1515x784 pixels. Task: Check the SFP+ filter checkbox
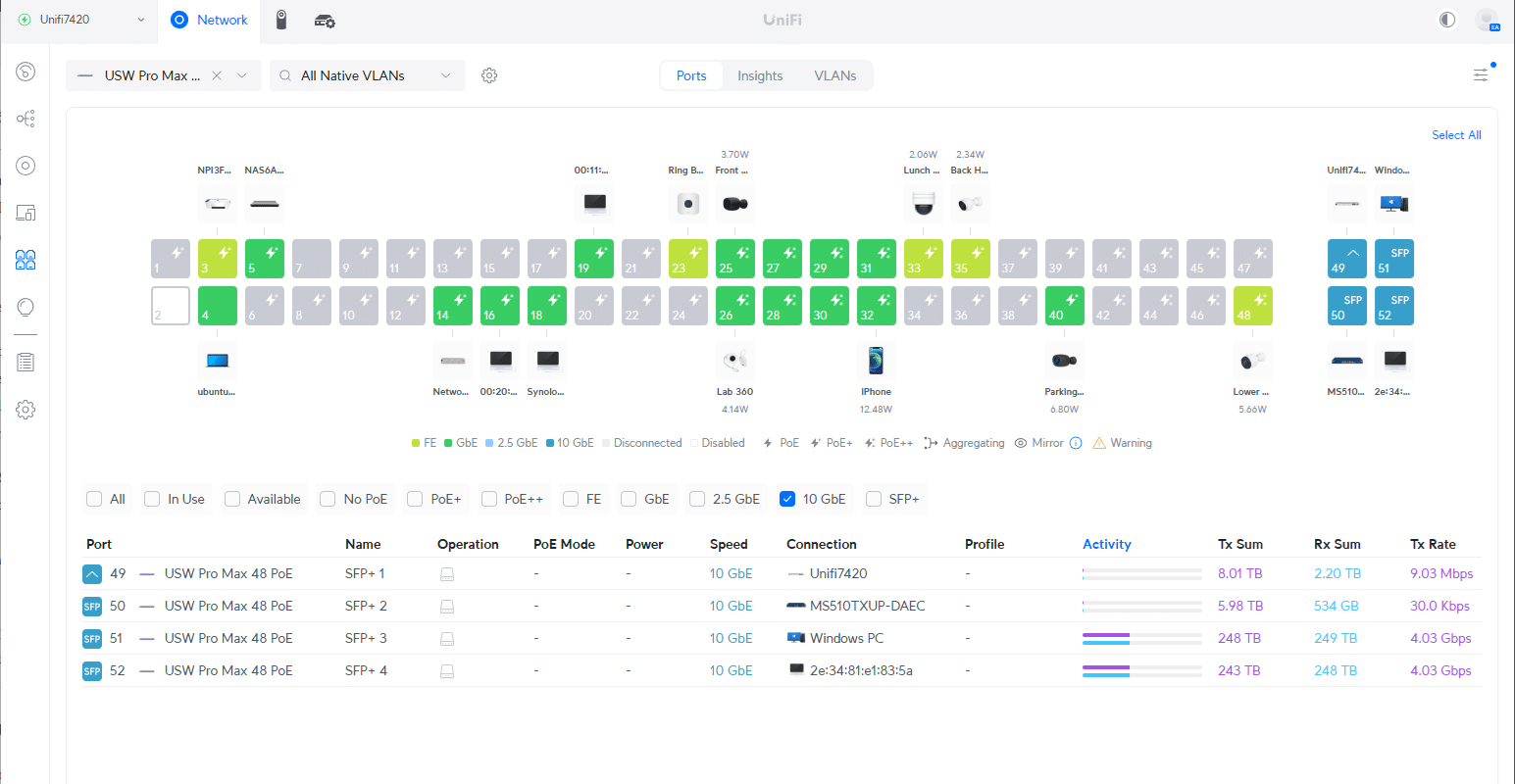[874, 499]
